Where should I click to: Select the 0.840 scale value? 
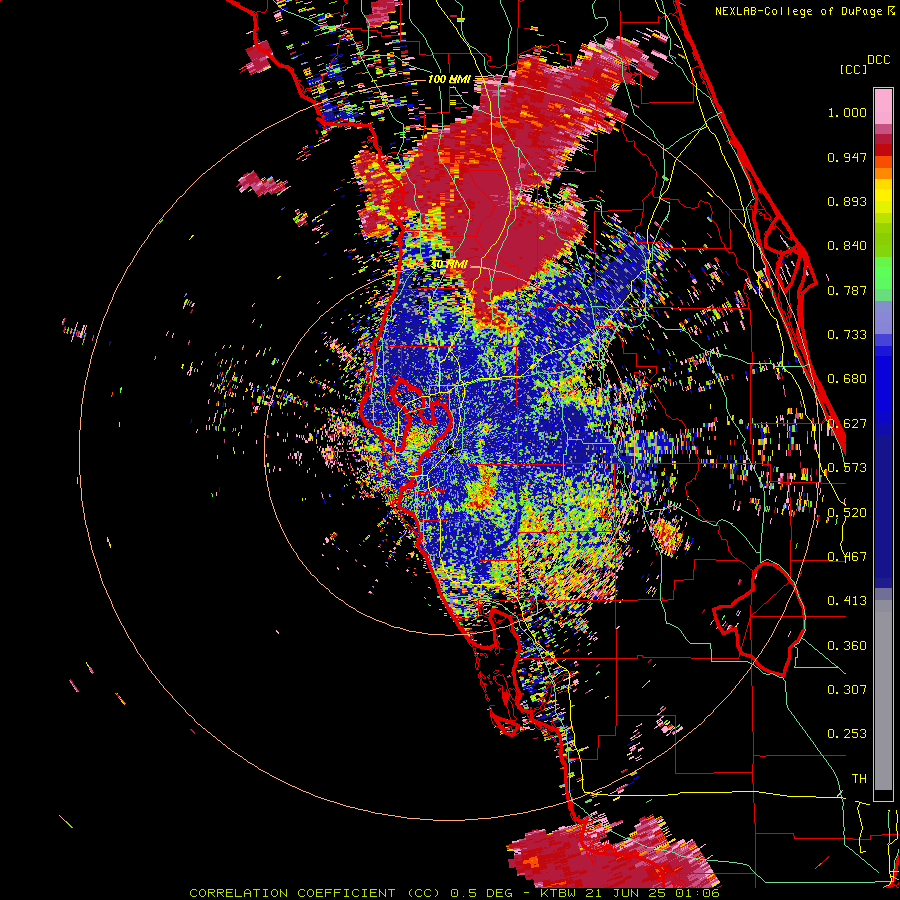click(847, 246)
